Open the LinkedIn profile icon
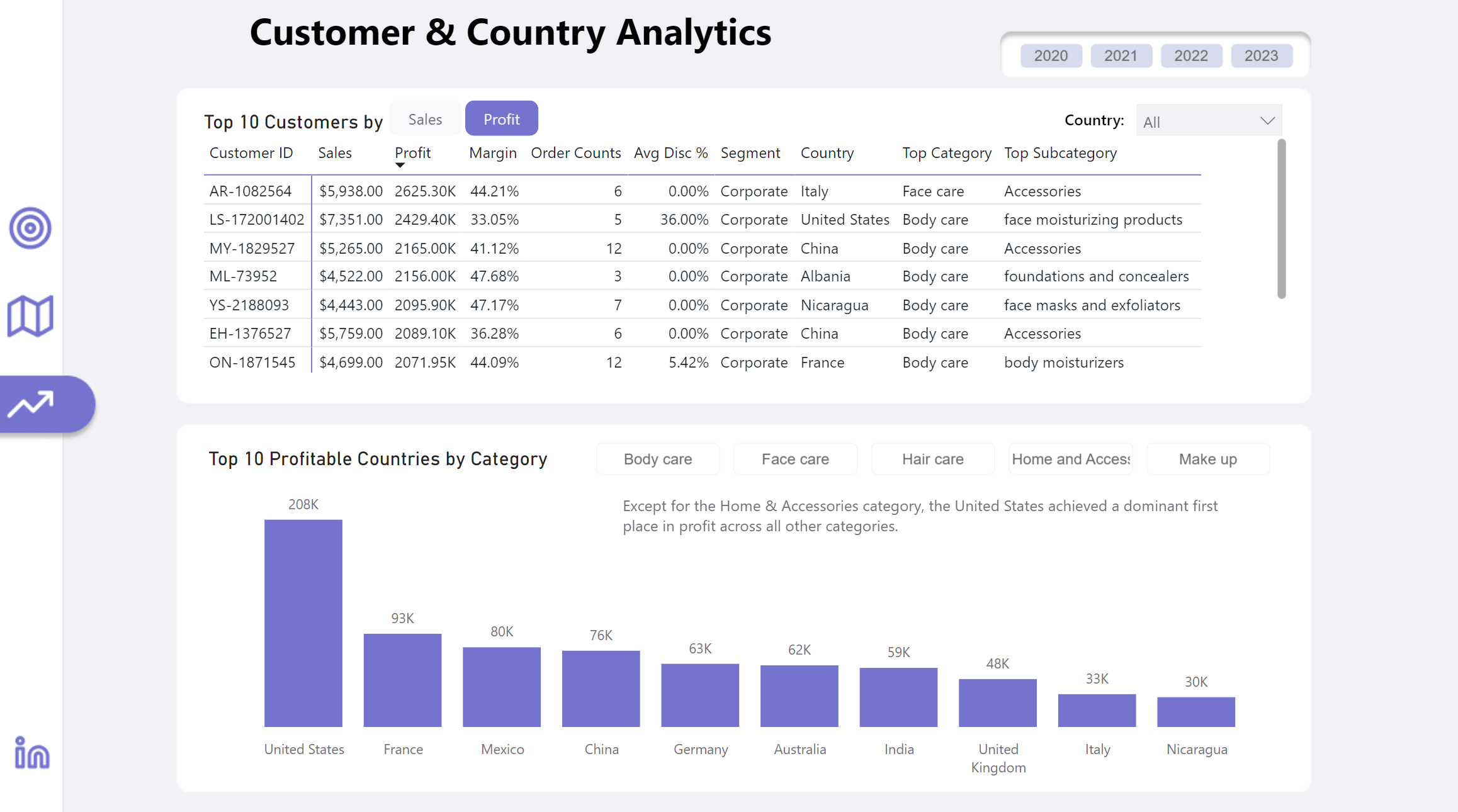This screenshot has width=1458, height=812. pos(31,753)
